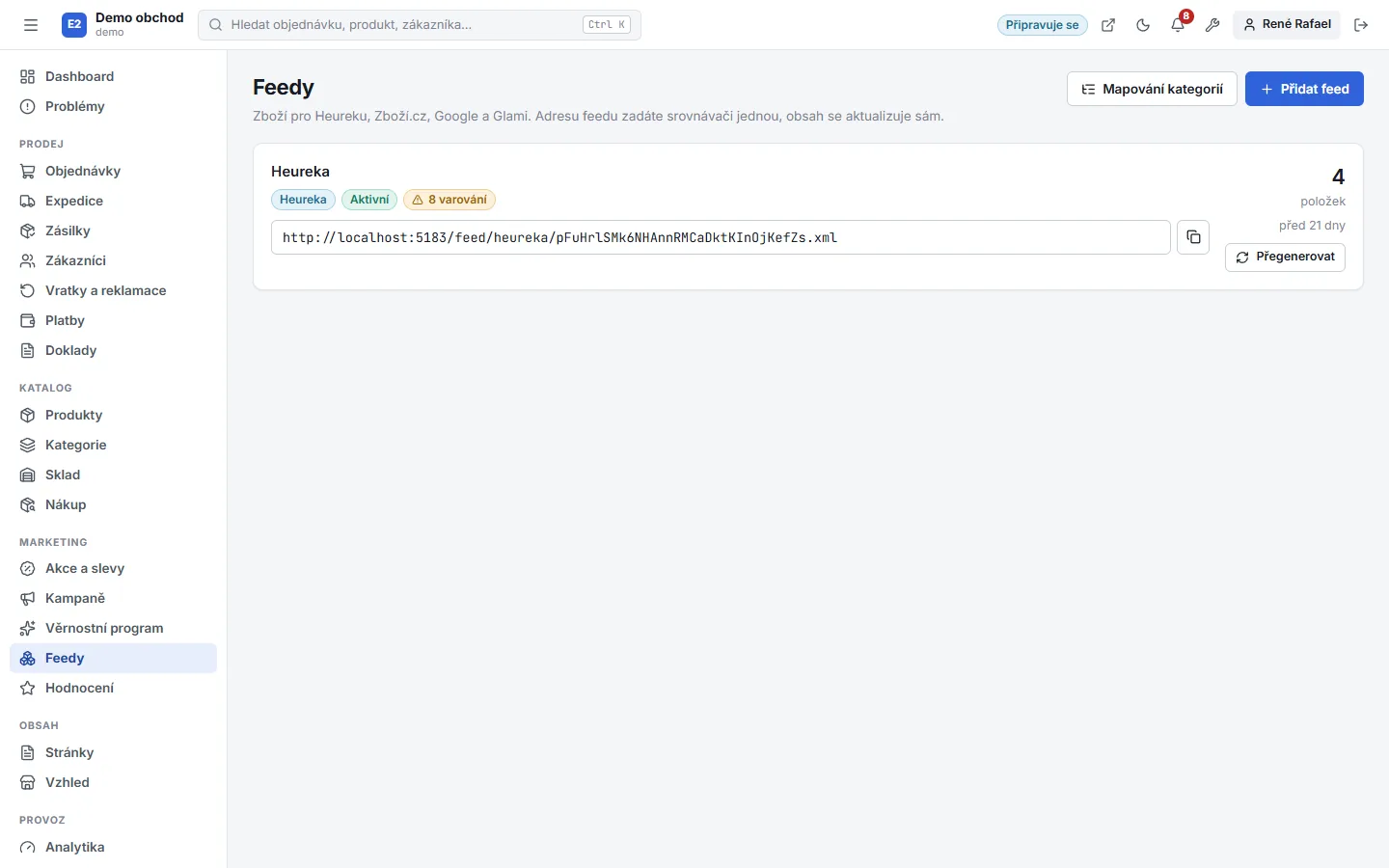Open Dashboard from the sidebar
1389x868 pixels.
pos(113,76)
